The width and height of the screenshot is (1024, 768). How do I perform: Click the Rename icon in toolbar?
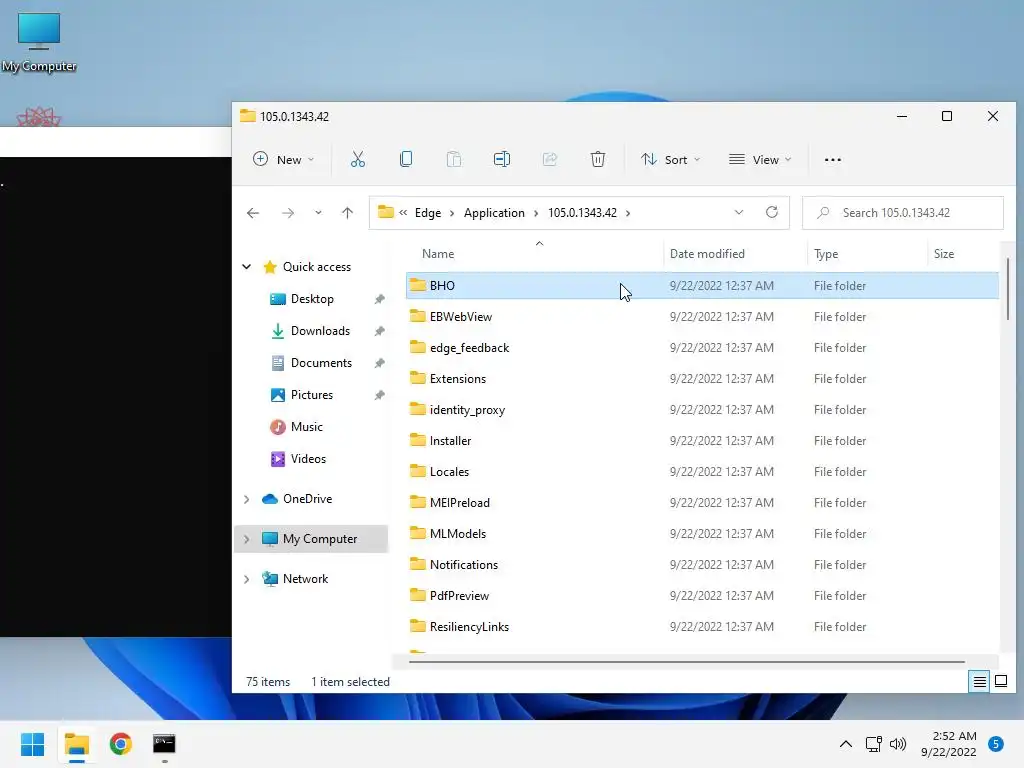(502, 159)
